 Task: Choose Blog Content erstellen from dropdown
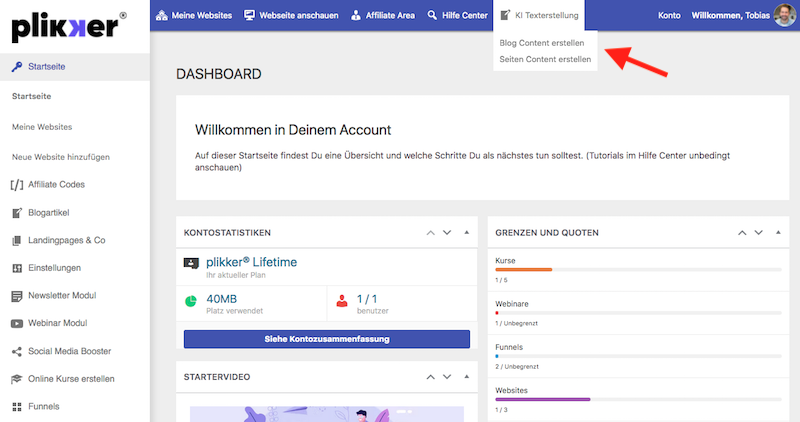click(542, 43)
